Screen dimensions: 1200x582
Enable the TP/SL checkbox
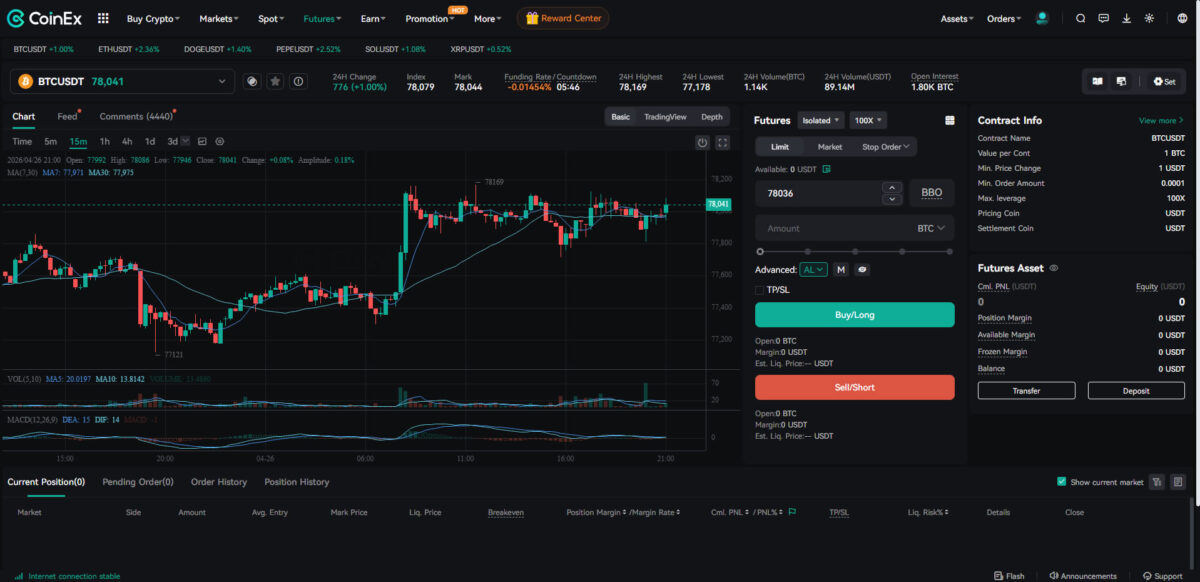coord(760,290)
